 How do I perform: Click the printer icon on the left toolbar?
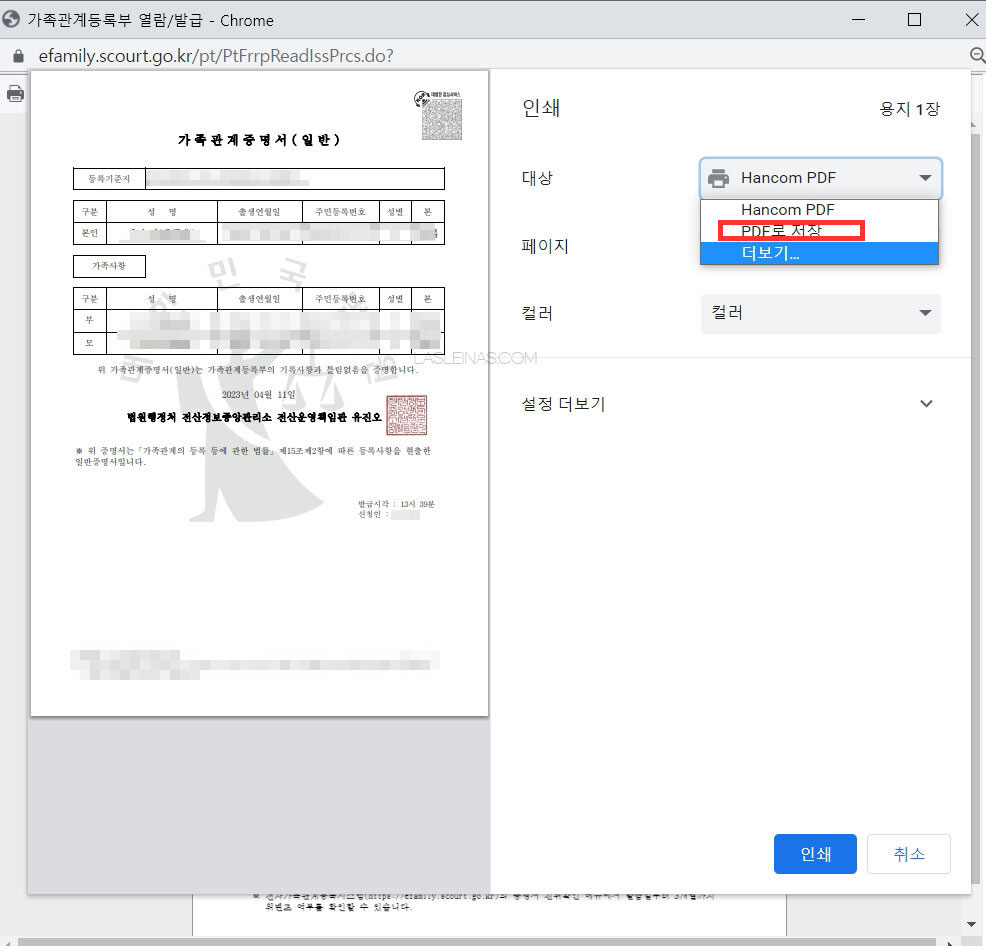coord(15,94)
